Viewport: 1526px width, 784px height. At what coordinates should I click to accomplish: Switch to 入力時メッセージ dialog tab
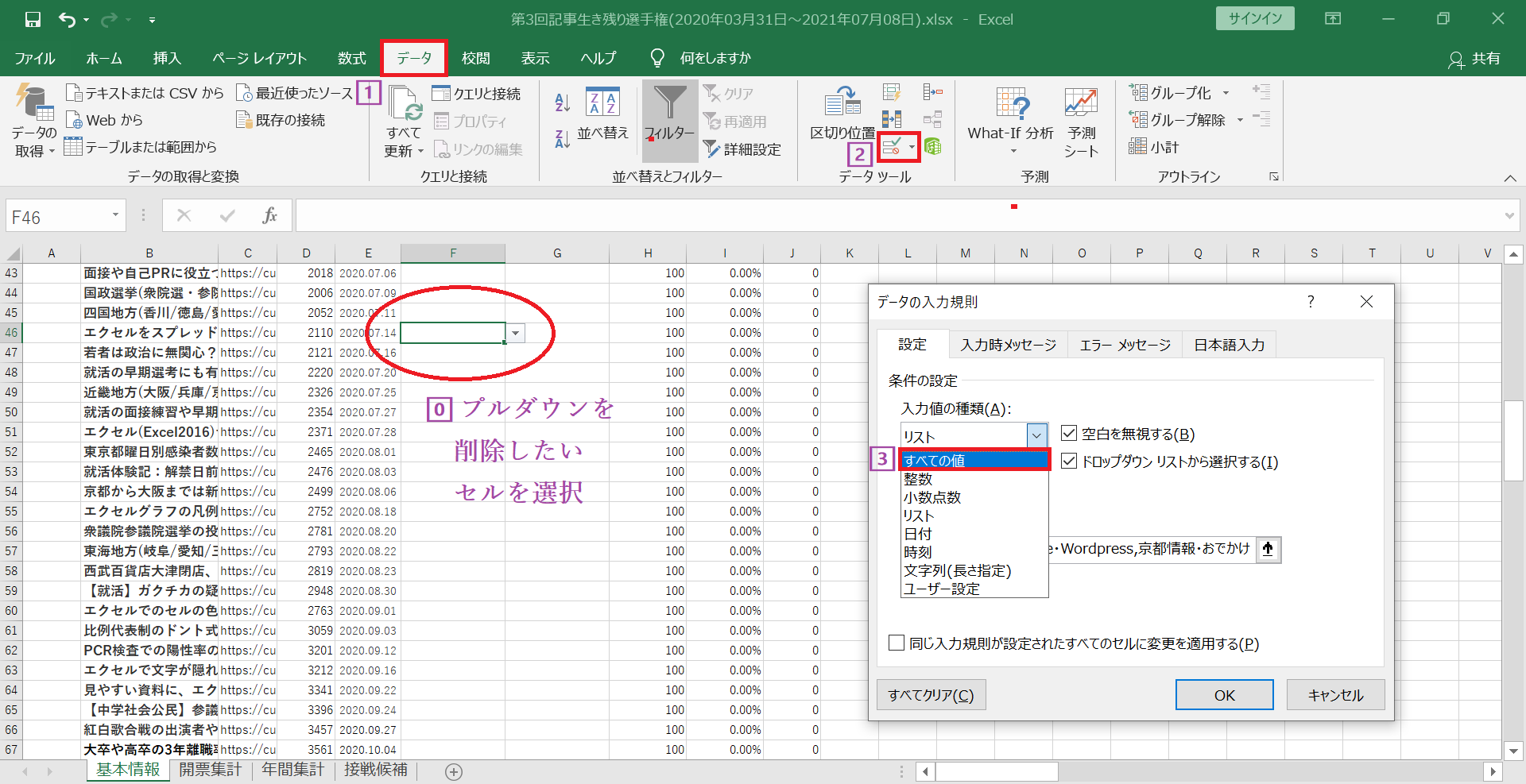pos(1008,345)
